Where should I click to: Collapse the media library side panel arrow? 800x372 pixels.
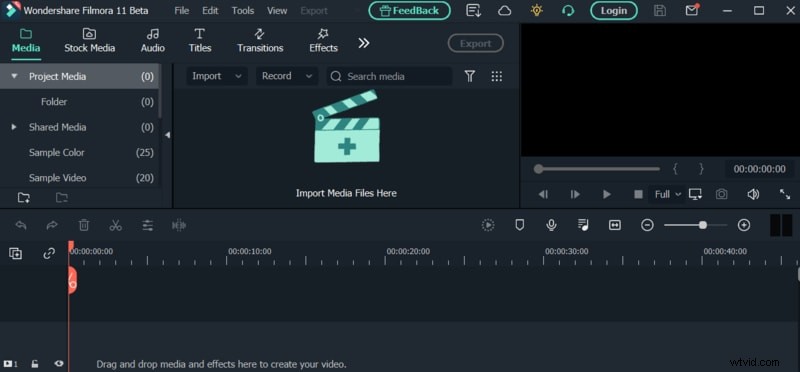pyautogui.click(x=167, y=135)
